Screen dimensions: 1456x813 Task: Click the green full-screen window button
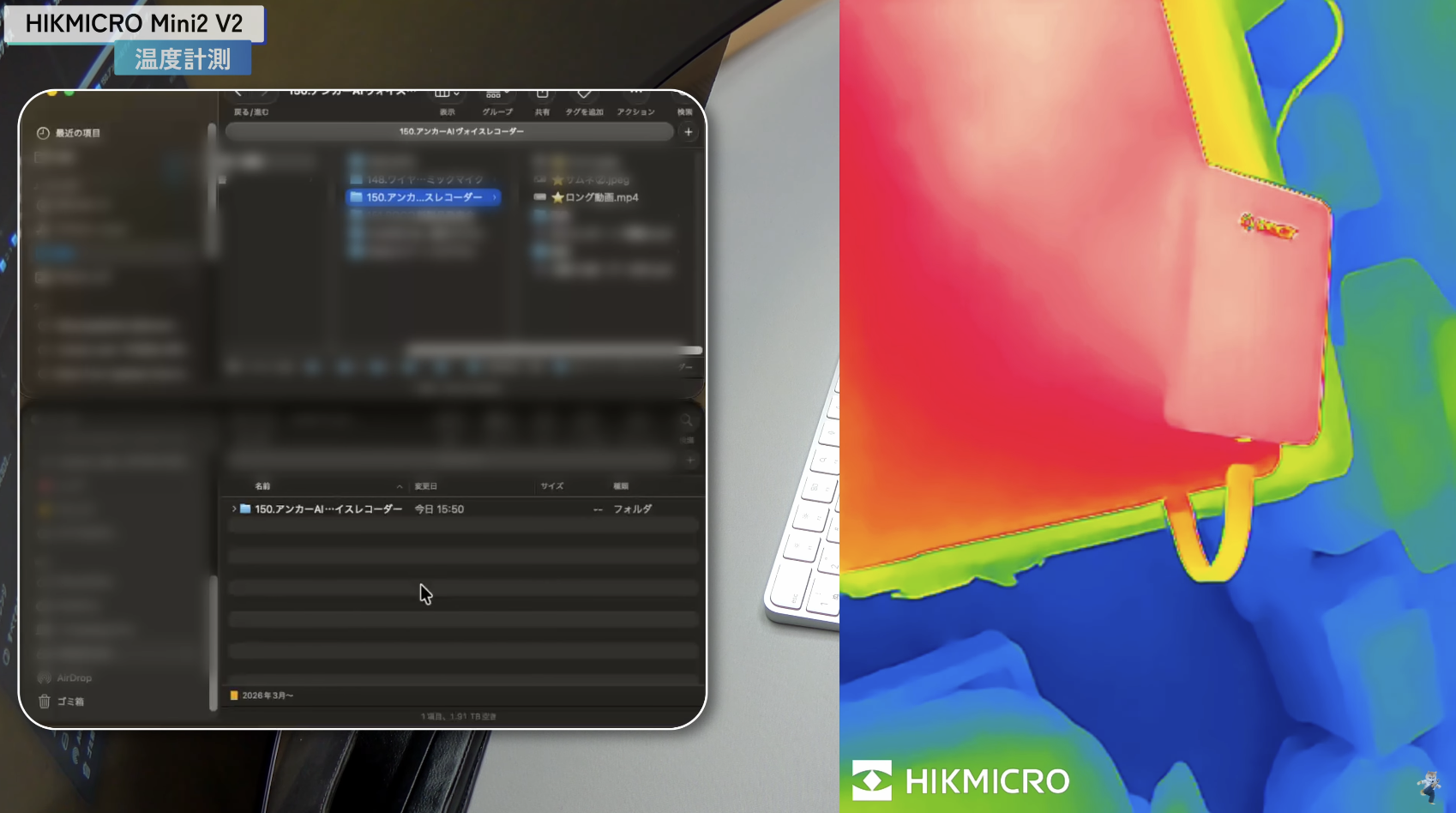69,92
